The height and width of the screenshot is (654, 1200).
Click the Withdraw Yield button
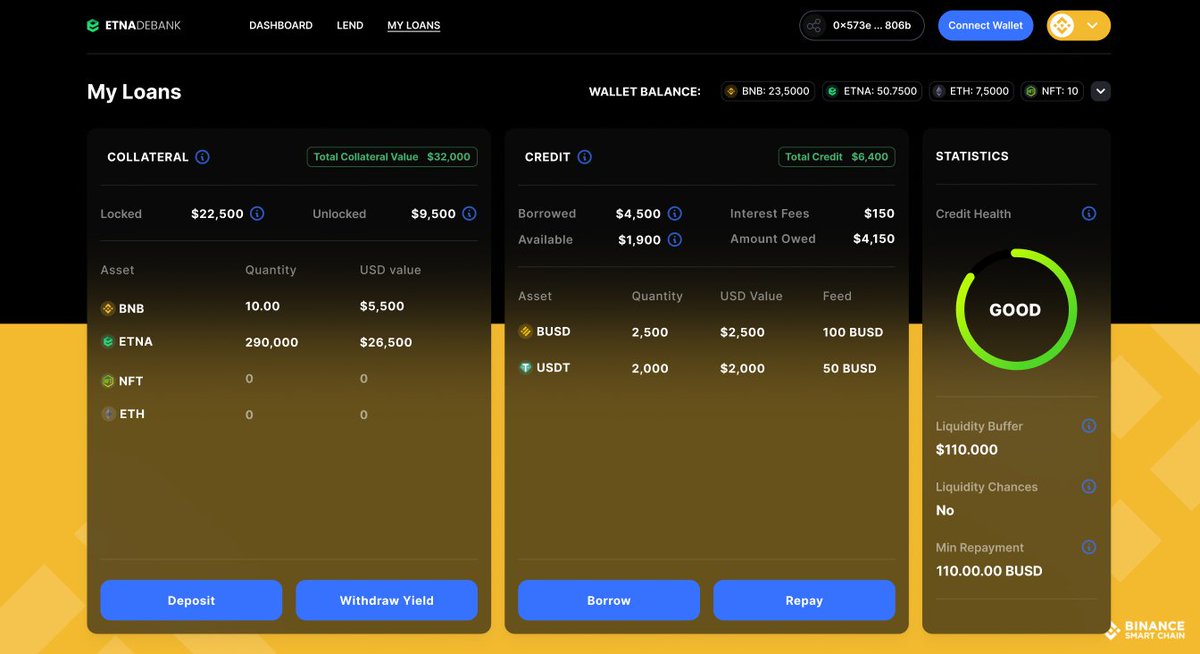point(386,600)
